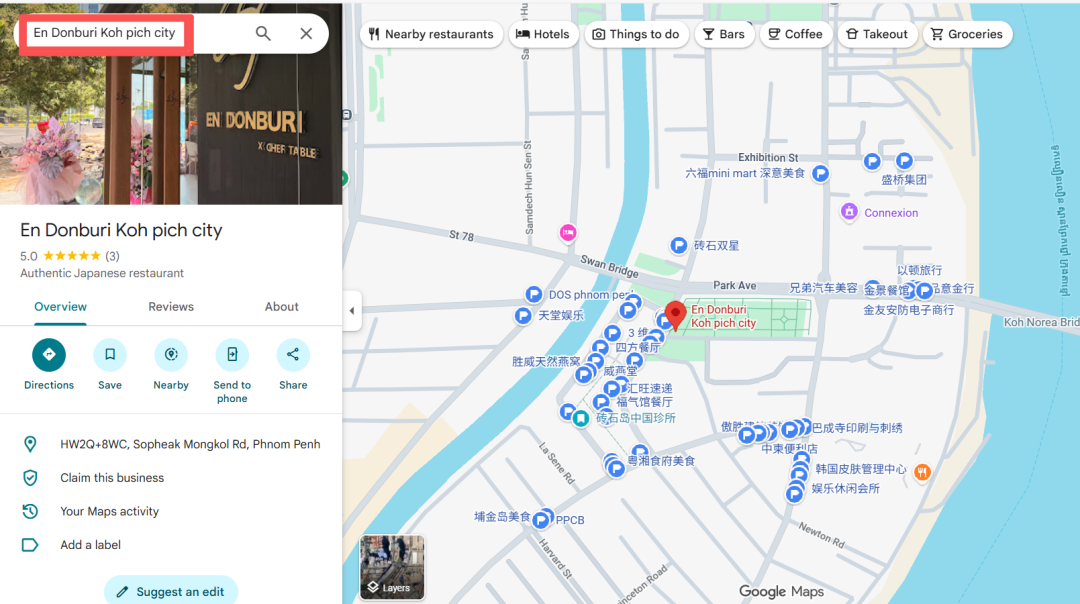Click the search box text field
This screenshot has height=604, width=1080.
pyautogui.click(x=120, y=33)
